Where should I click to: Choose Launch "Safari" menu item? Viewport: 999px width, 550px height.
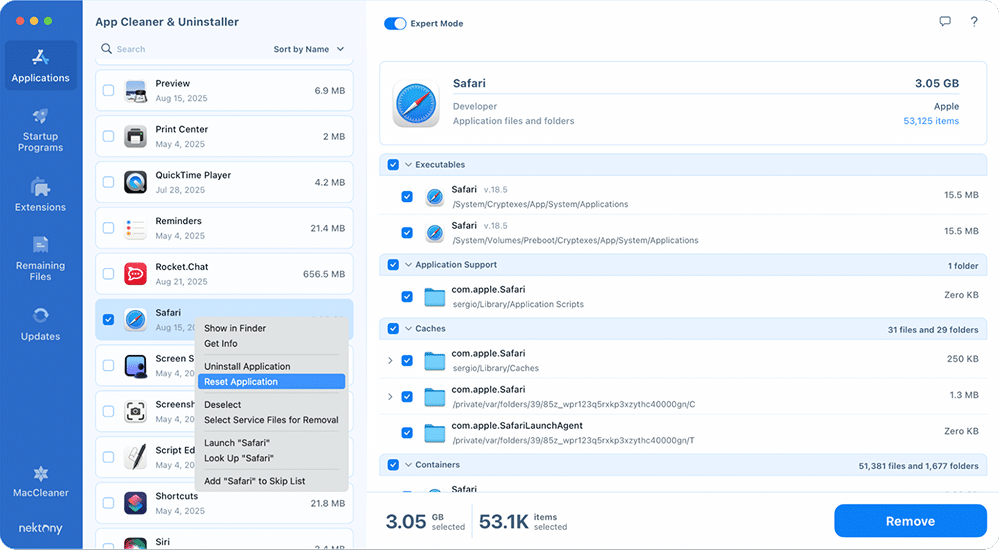click(x=271, y=443)
